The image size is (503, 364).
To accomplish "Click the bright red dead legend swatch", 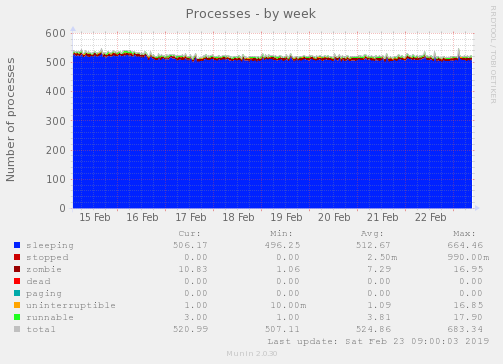I will point(17,281).
